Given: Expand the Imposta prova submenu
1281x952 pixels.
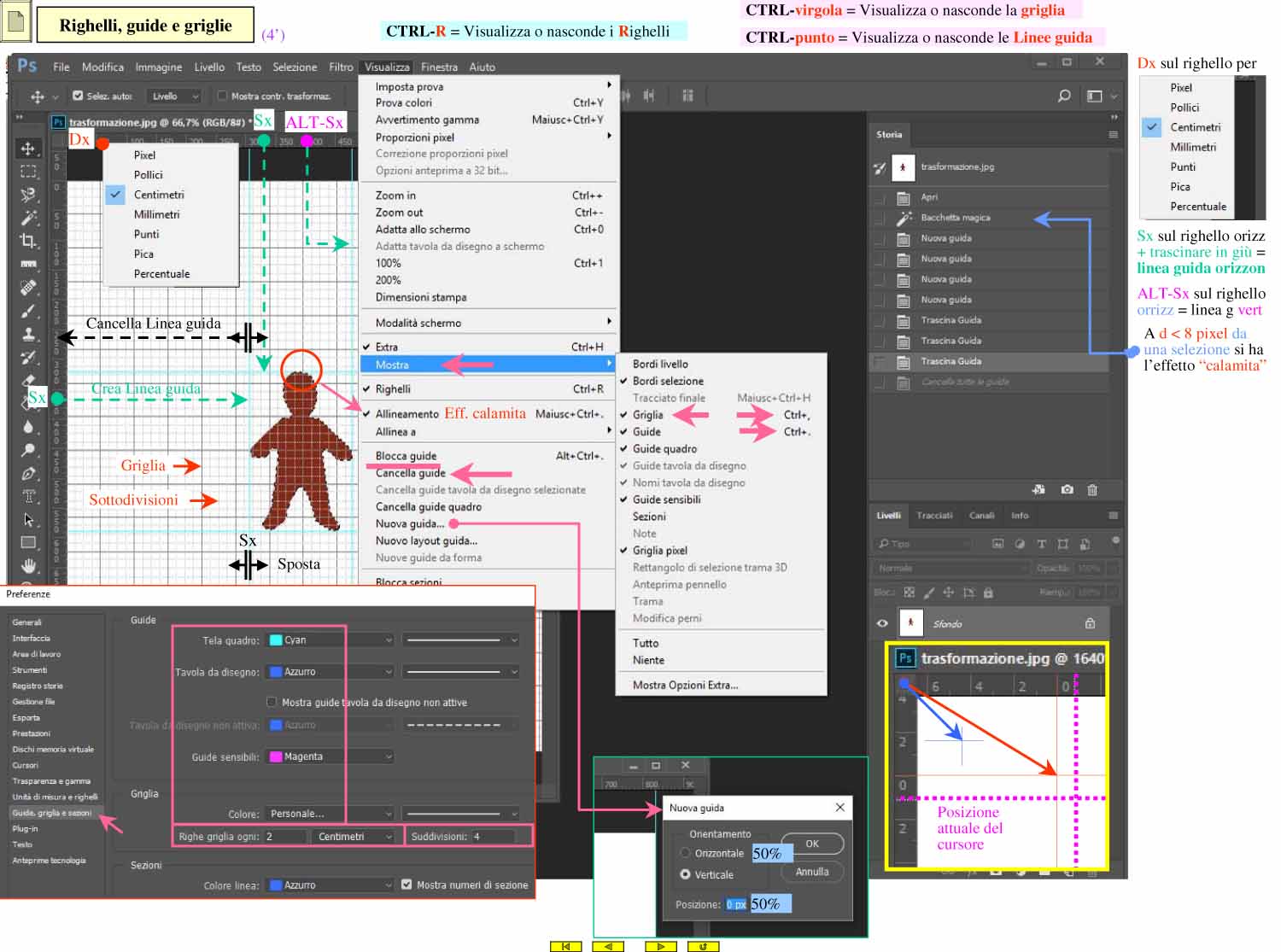Looking at the screenshot, I should tap(489, 86).
